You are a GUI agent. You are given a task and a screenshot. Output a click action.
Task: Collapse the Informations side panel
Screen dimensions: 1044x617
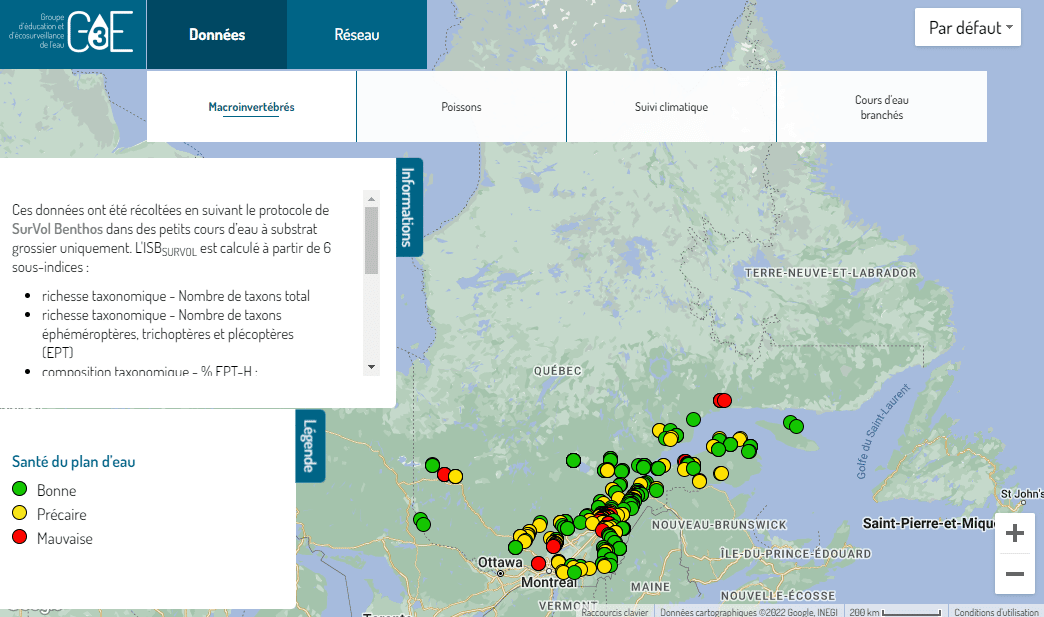click(x=409, y=206)
